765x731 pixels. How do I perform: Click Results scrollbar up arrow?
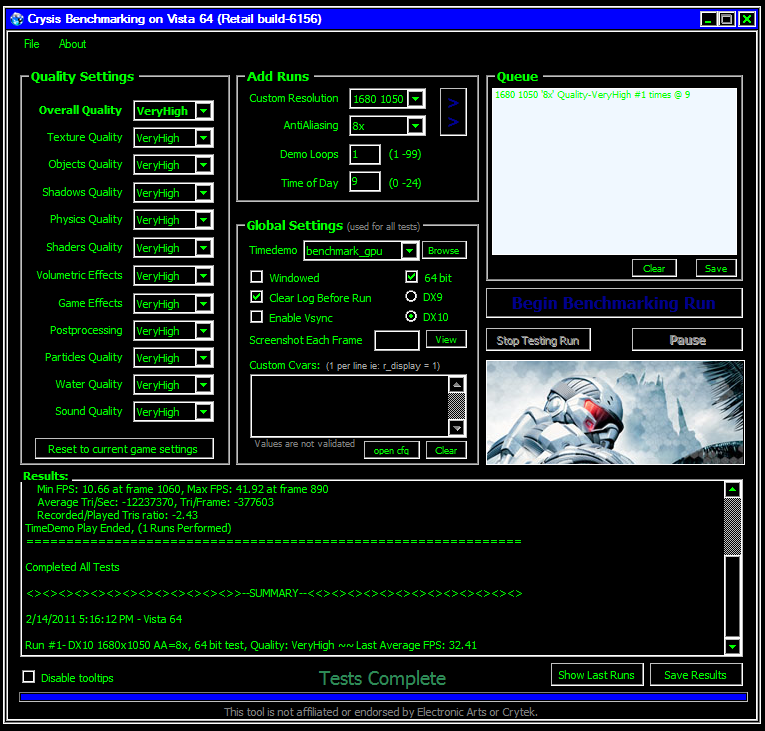[732, 489]
